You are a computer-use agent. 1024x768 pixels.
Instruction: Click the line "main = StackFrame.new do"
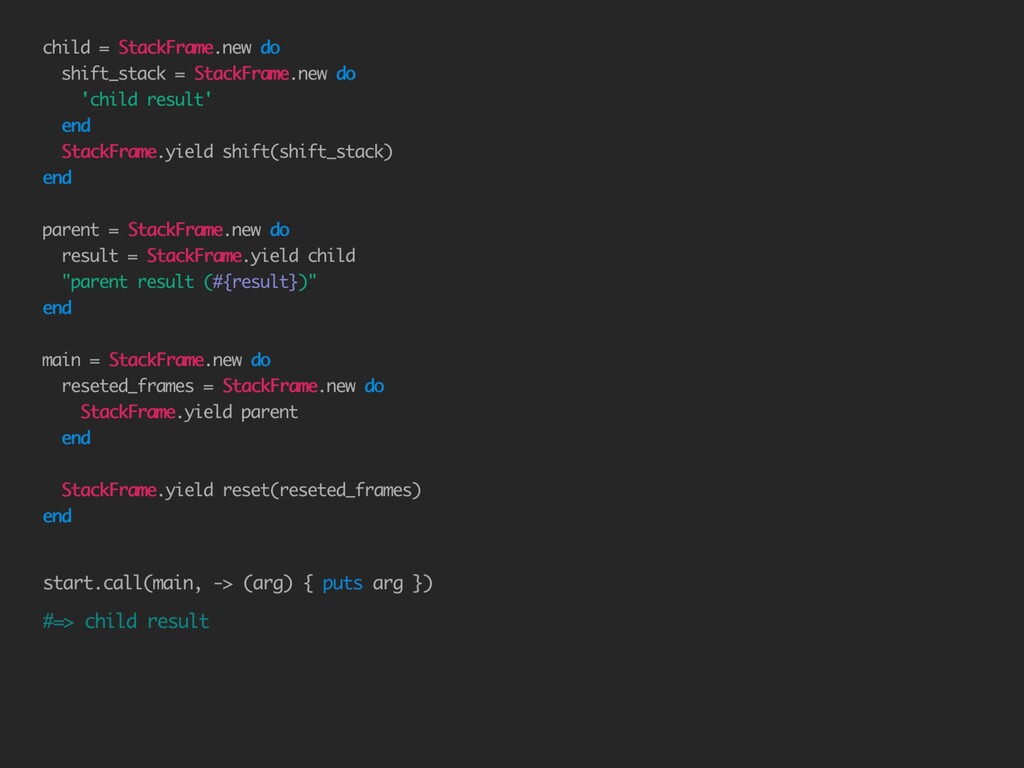pos(157,360)
